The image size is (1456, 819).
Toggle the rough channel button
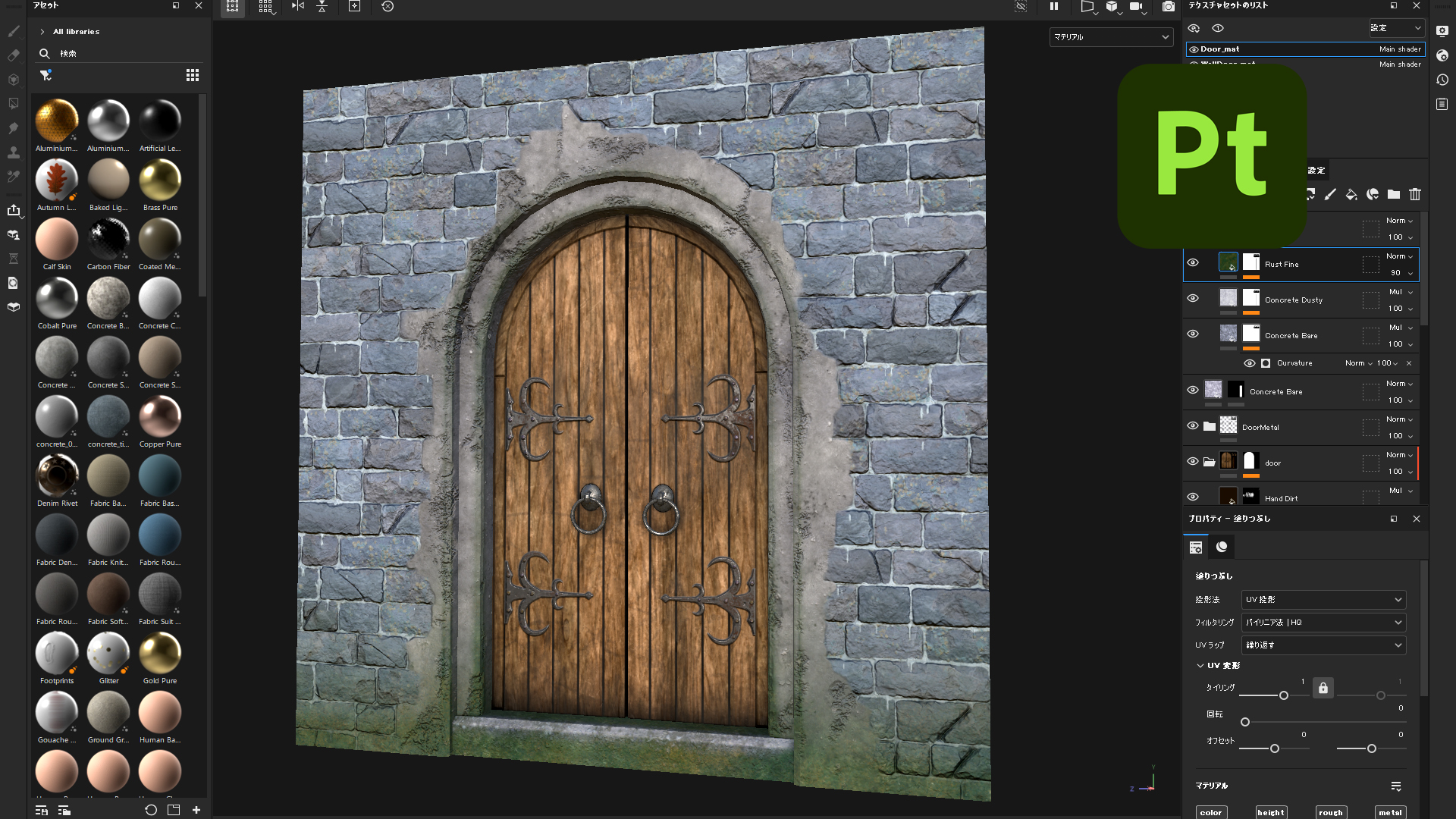1331,812
